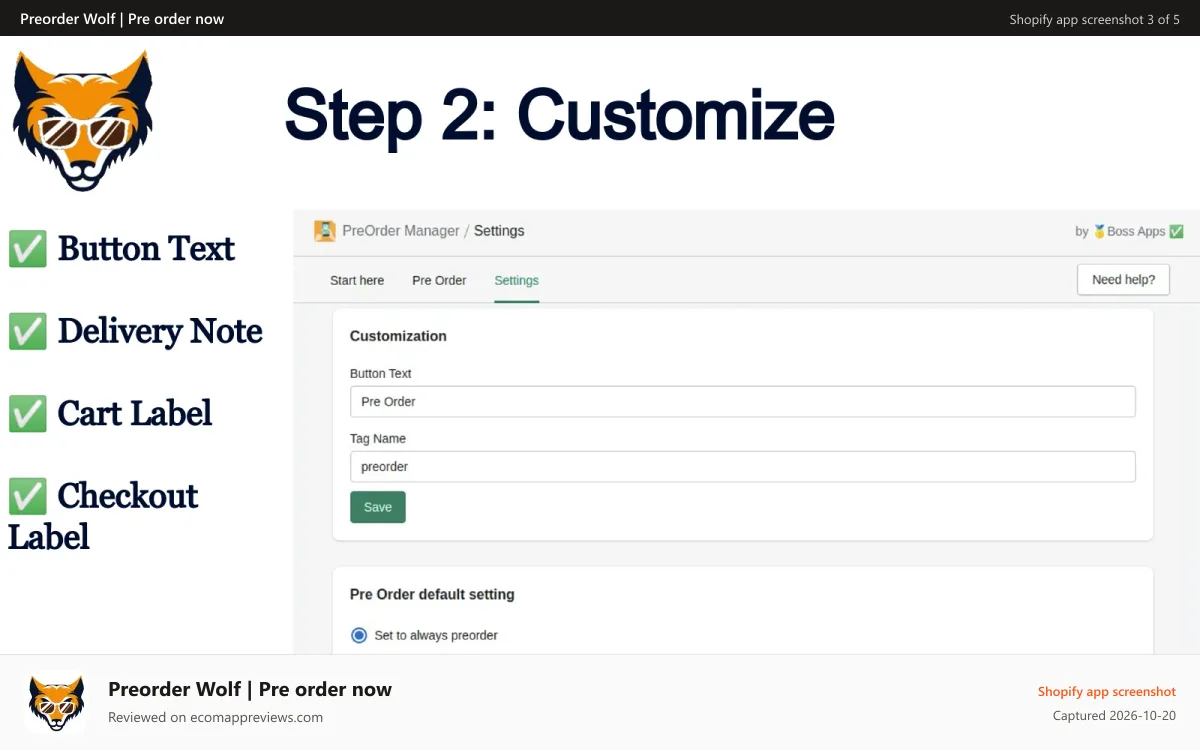The width and height of the screenshot is (1200, 750).
Task: Click the green checkmark beside Button Text
Action: point(28,249)
